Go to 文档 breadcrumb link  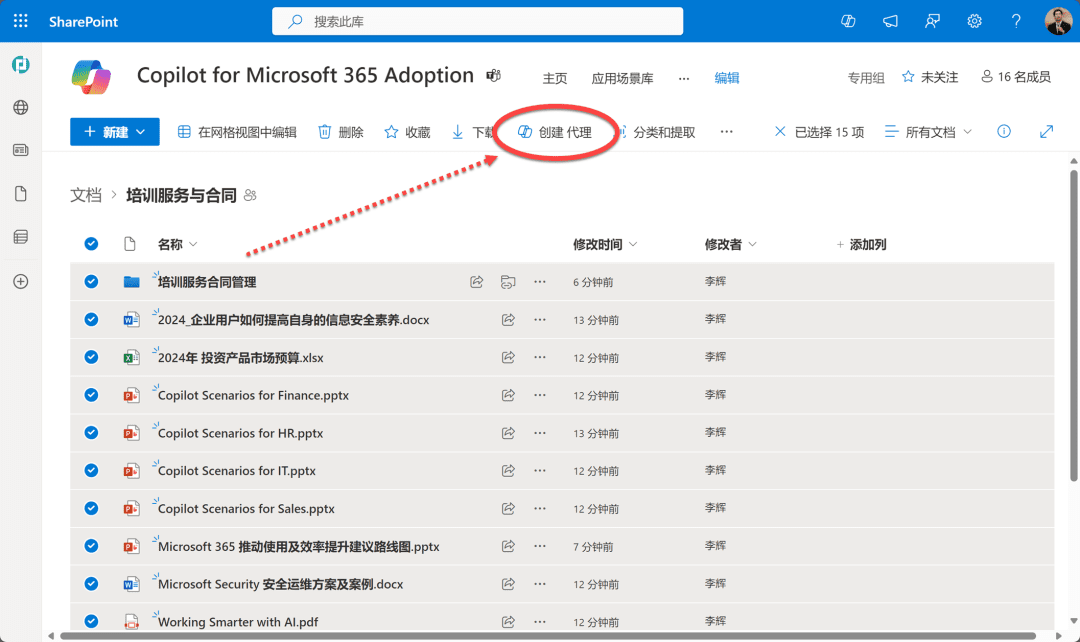[x=85, y=196]
